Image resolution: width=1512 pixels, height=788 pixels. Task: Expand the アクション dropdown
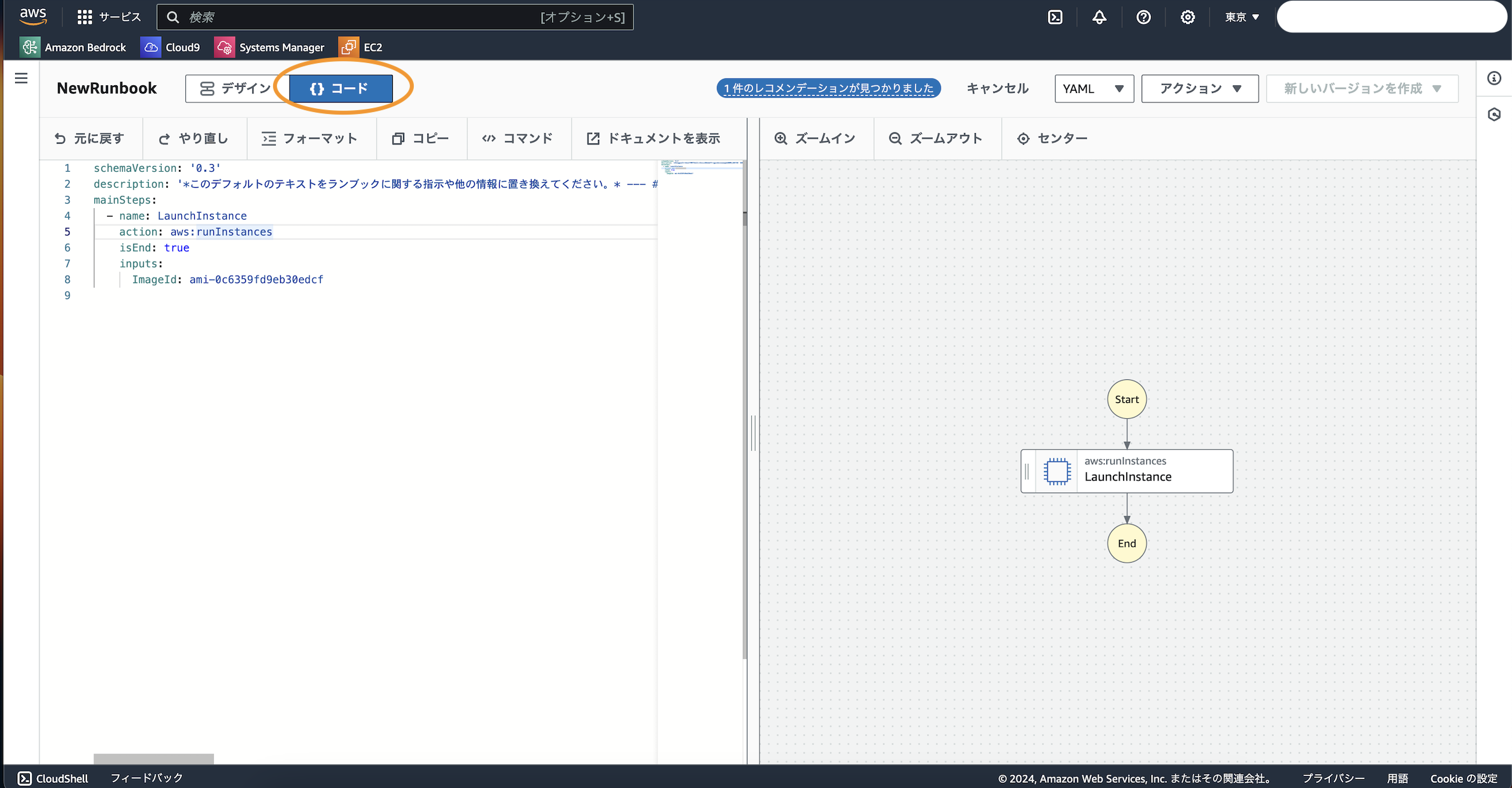pos(1199,88)
